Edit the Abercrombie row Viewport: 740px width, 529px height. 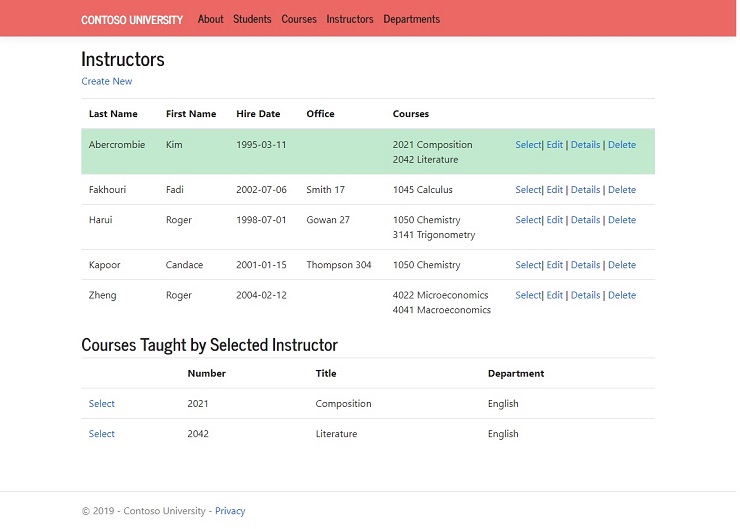coord(555,145)
